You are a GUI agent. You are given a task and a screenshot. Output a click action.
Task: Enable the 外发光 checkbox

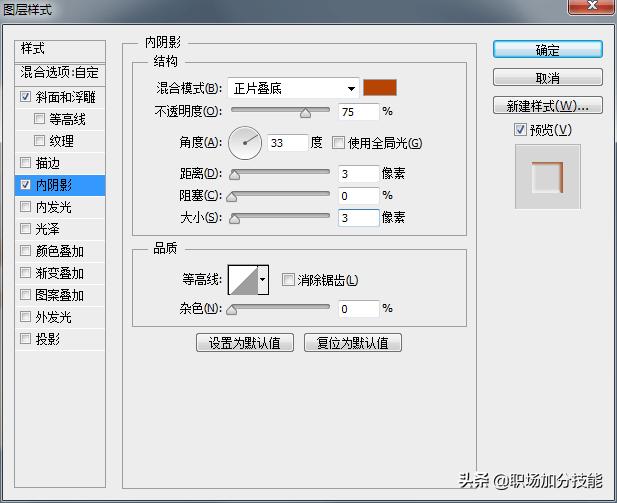pyautogui.click(x=26, y=316)
